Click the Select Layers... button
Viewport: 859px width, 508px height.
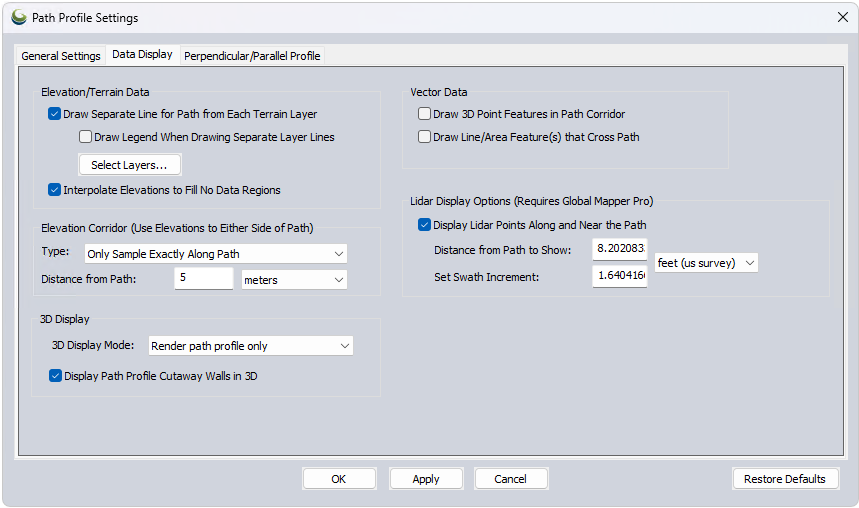(130, 165)
